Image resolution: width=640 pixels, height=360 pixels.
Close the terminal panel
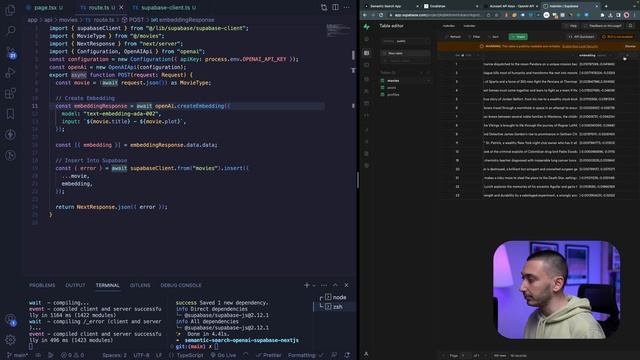click(346, 285)
